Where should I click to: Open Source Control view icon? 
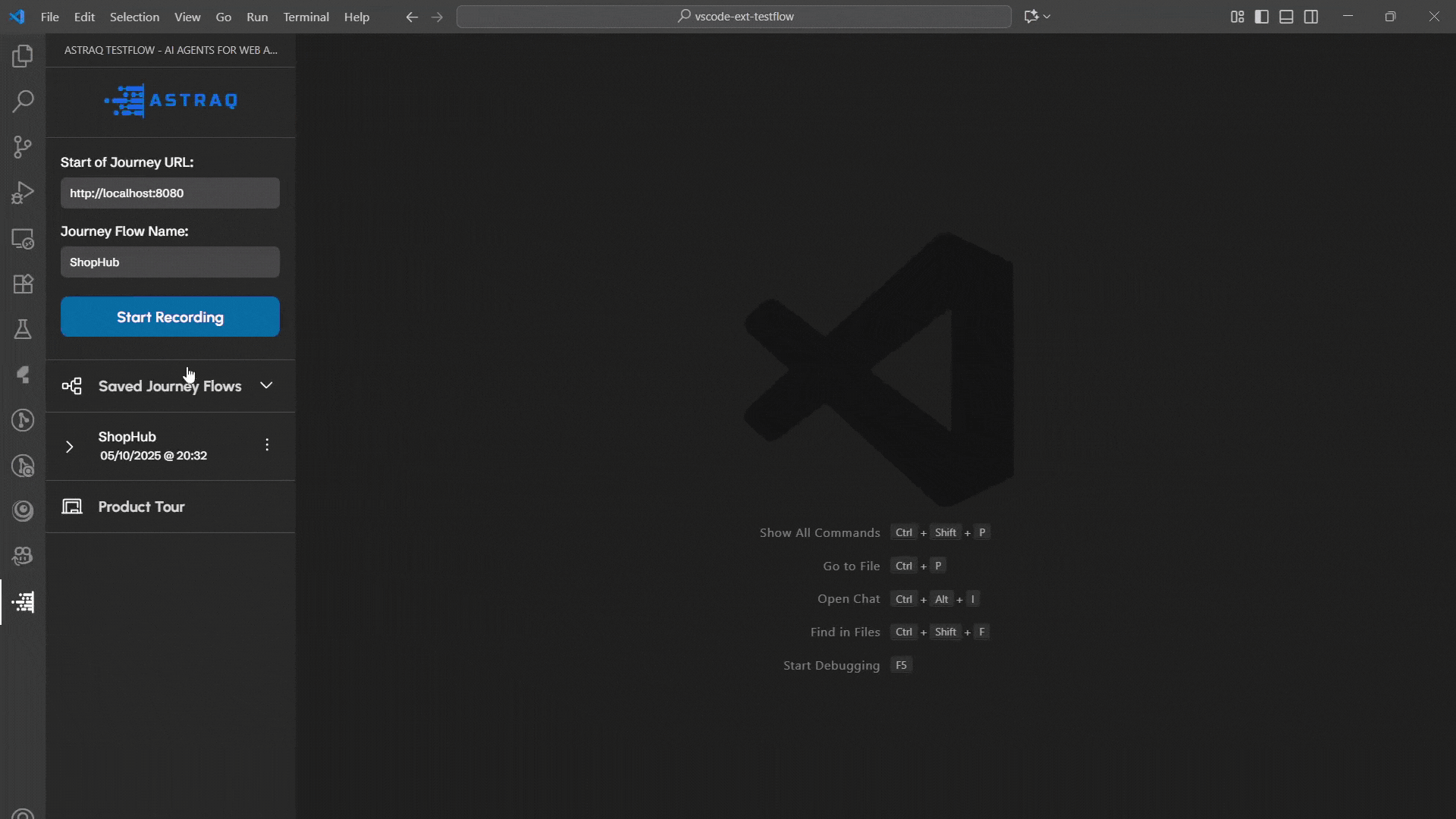(23, 147)
